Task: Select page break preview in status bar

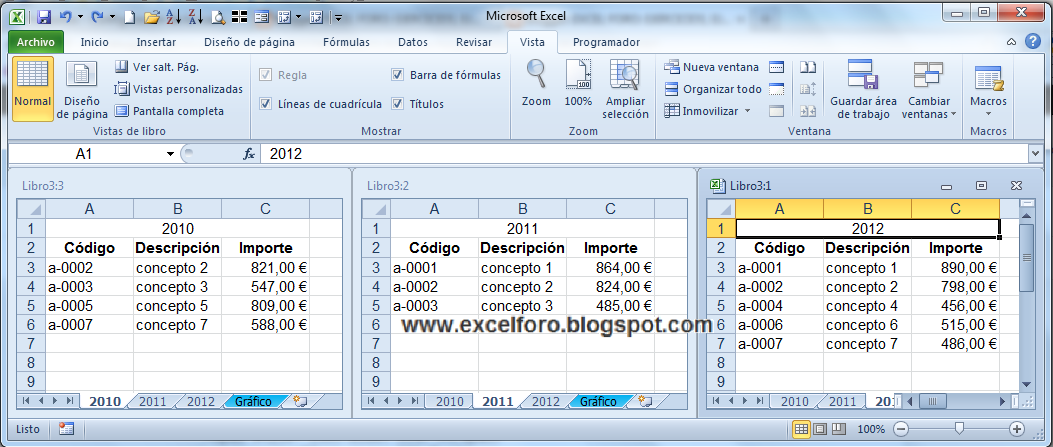Action: coord(839,429)
